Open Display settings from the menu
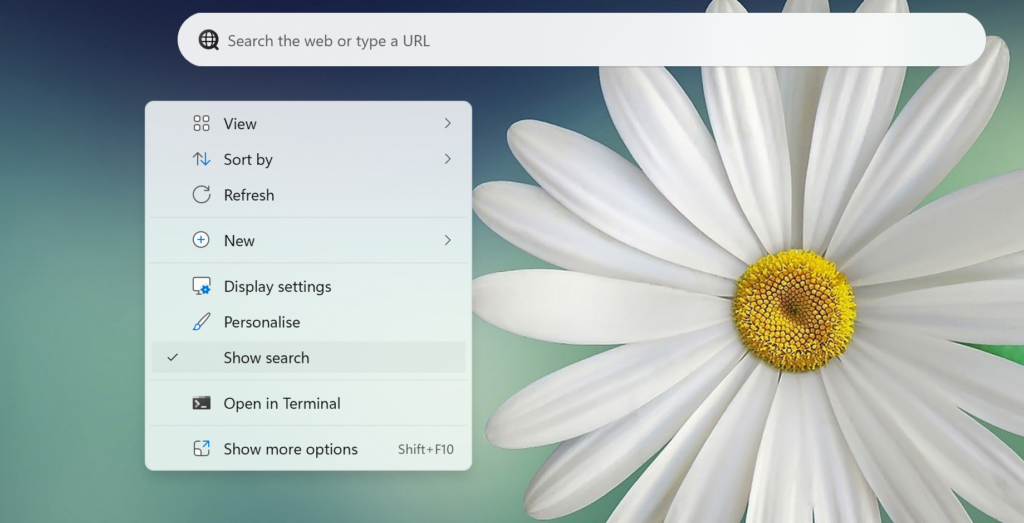The image size is (1024, 523). [308, 286]
